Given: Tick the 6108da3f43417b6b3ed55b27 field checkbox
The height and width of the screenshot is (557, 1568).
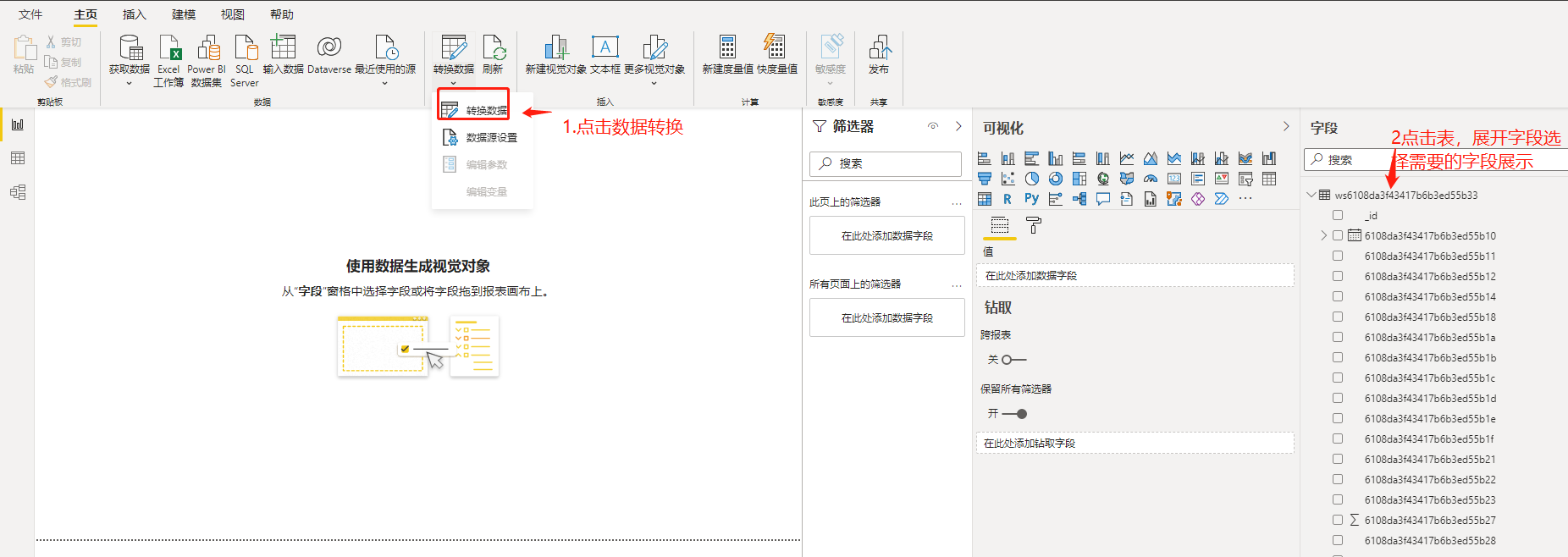Looking at the screenshot, I should (x=1338, y=520).
